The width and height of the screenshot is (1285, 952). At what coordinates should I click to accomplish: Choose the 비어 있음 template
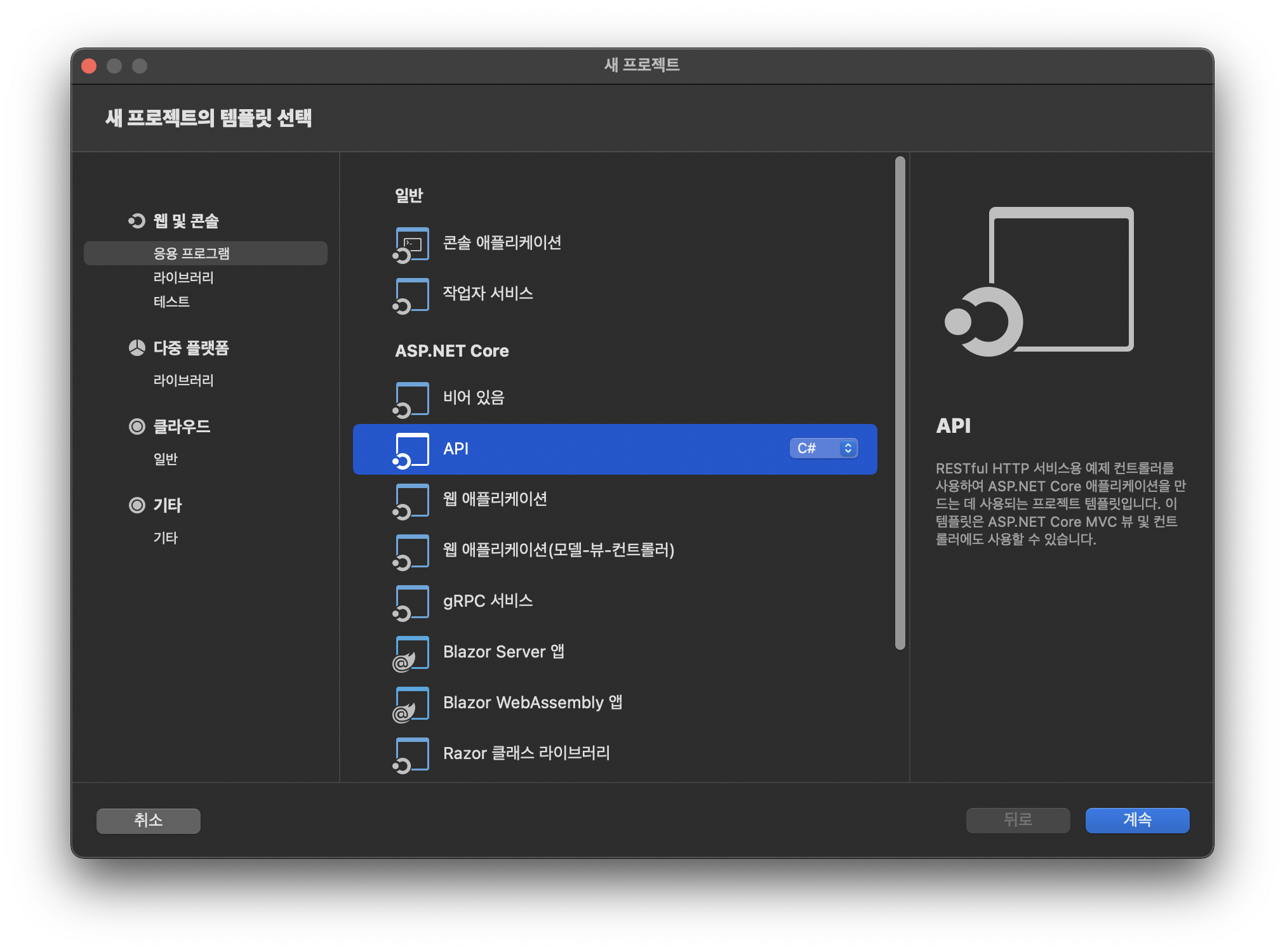615,399
